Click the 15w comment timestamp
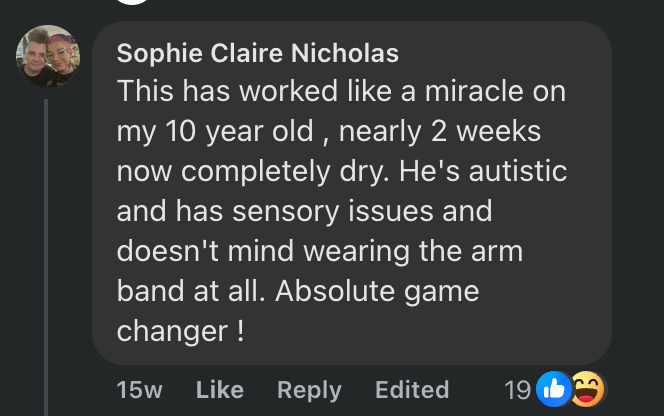This screenshot has height=416, width=664. point(140,389)
